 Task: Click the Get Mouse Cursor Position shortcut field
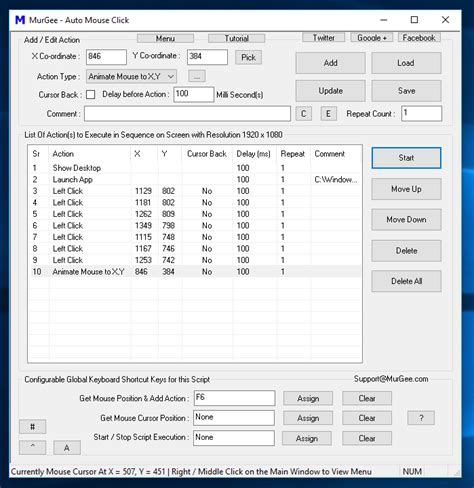pyautogui.click(x=234, y=418)
